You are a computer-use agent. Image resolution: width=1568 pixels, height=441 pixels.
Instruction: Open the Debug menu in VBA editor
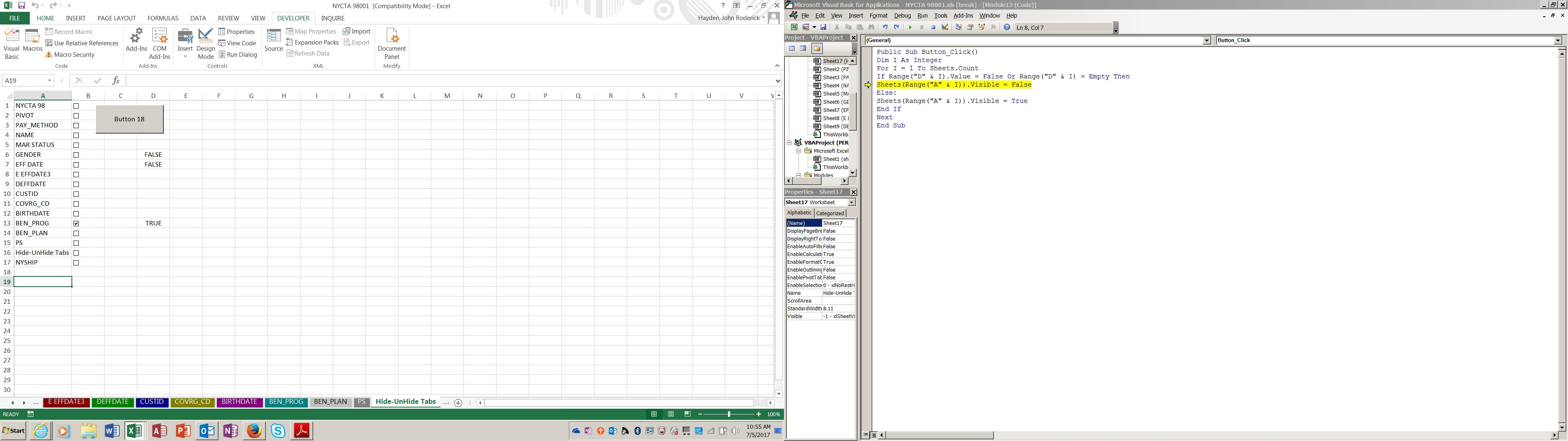click(902, 16)
